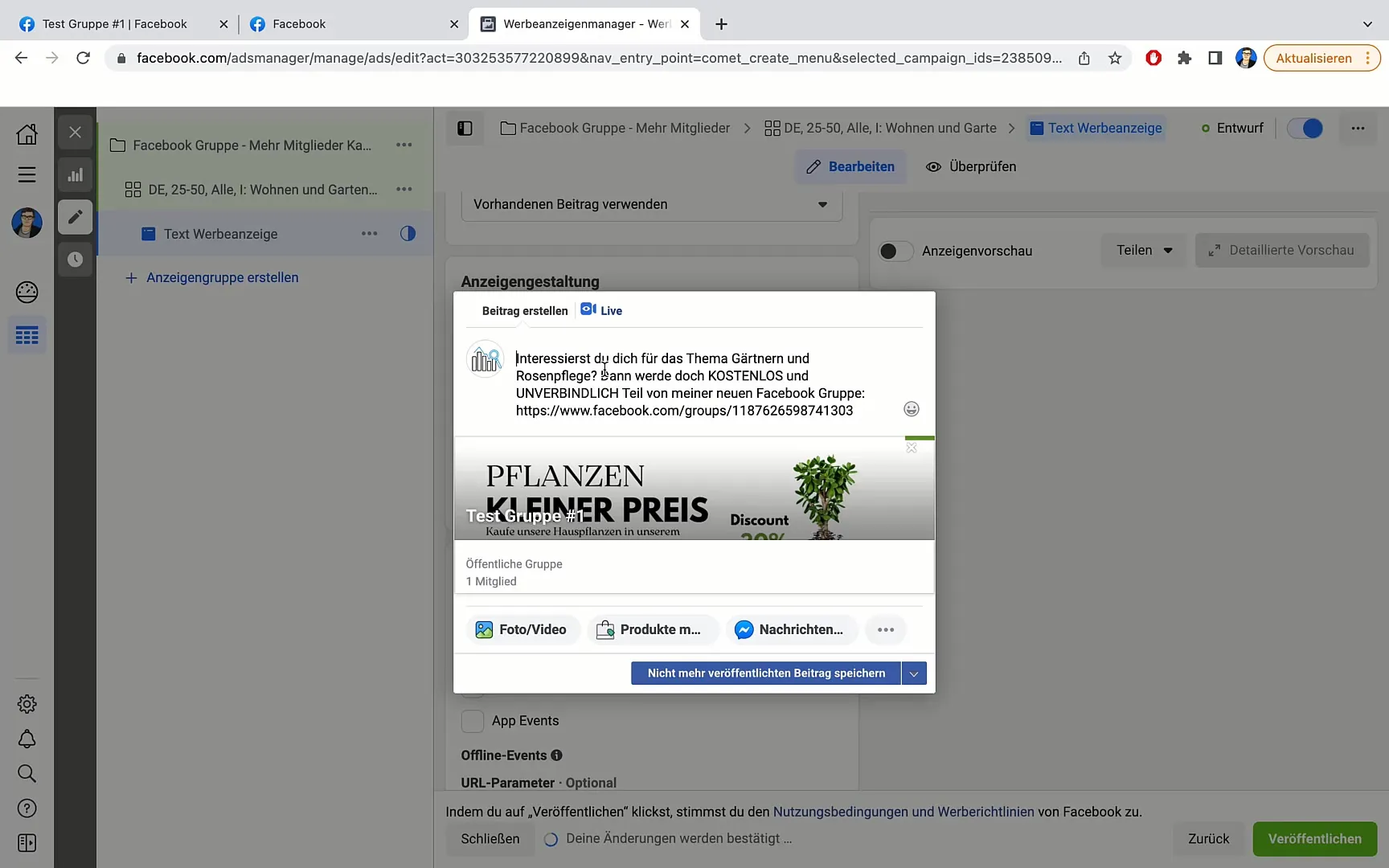Open more post options ellipsis button
The width and height of the screenshot is (1389, 868).
(x=886, y=629)
